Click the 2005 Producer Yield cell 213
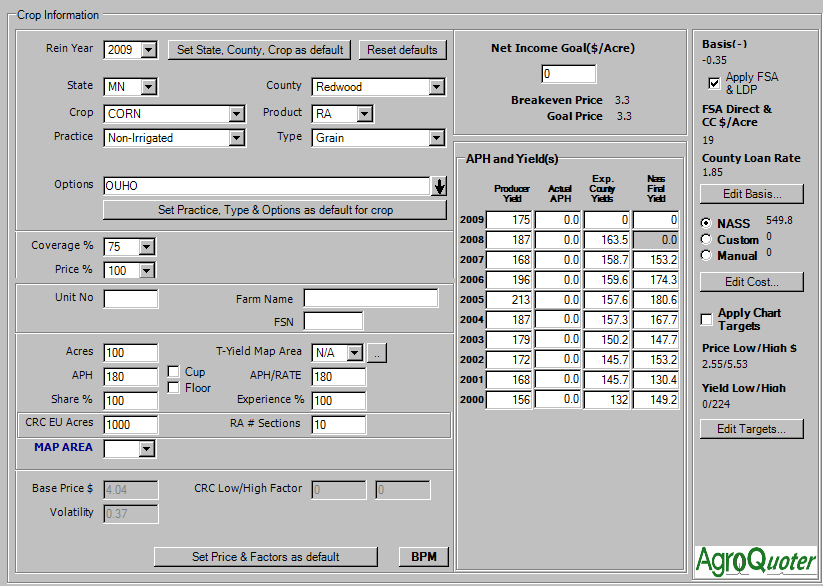Viewport: 823px width, 586px height. [x=509, y=300]
